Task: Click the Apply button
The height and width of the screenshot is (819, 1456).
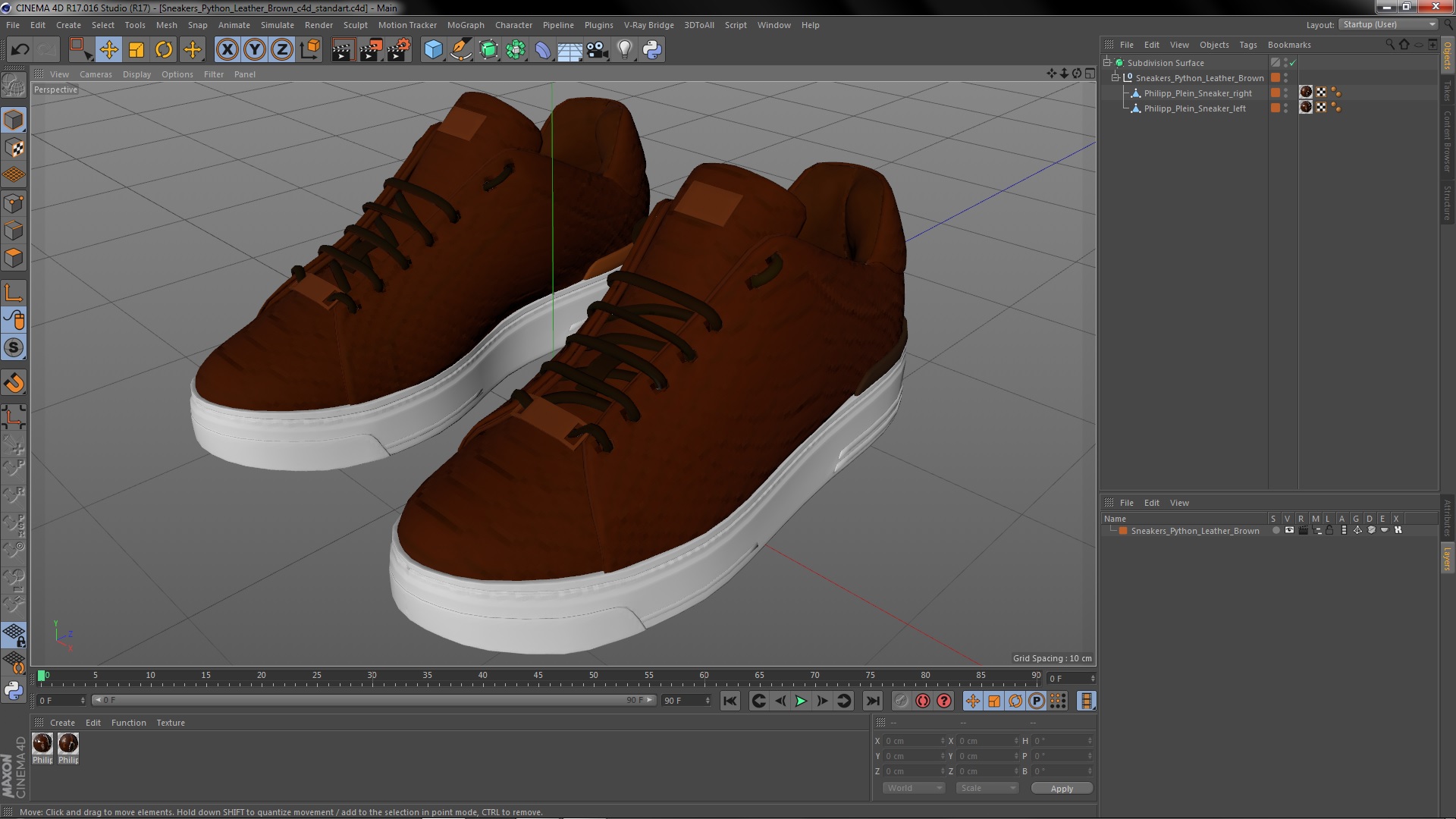Action: pos(1062,789)
